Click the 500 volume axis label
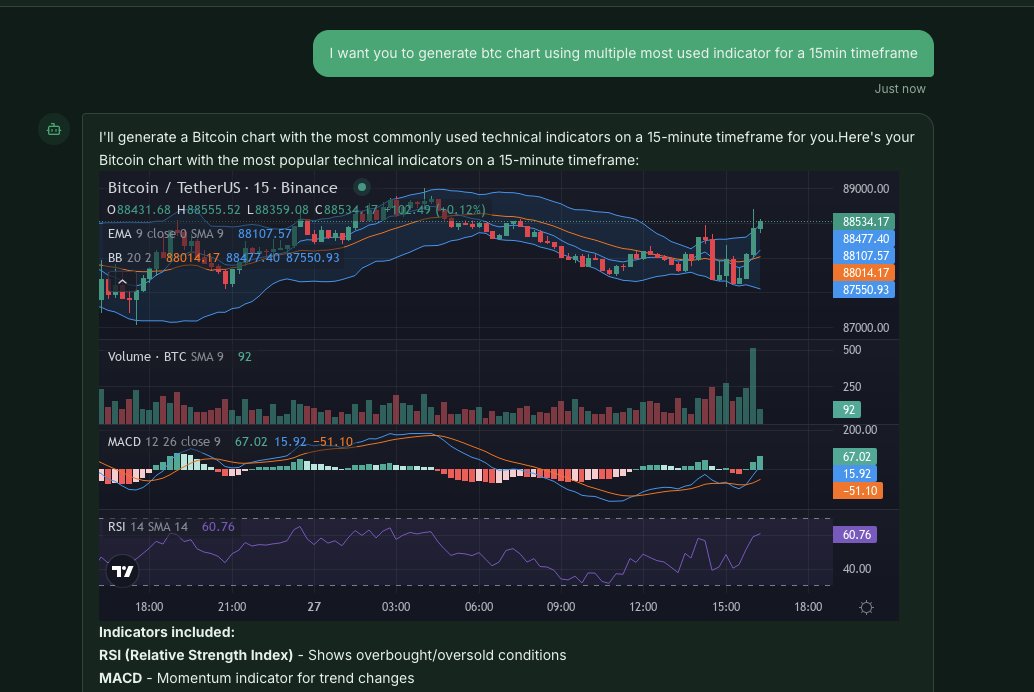This screenshot has width=1034, height=692. click(x=852, y=350)
